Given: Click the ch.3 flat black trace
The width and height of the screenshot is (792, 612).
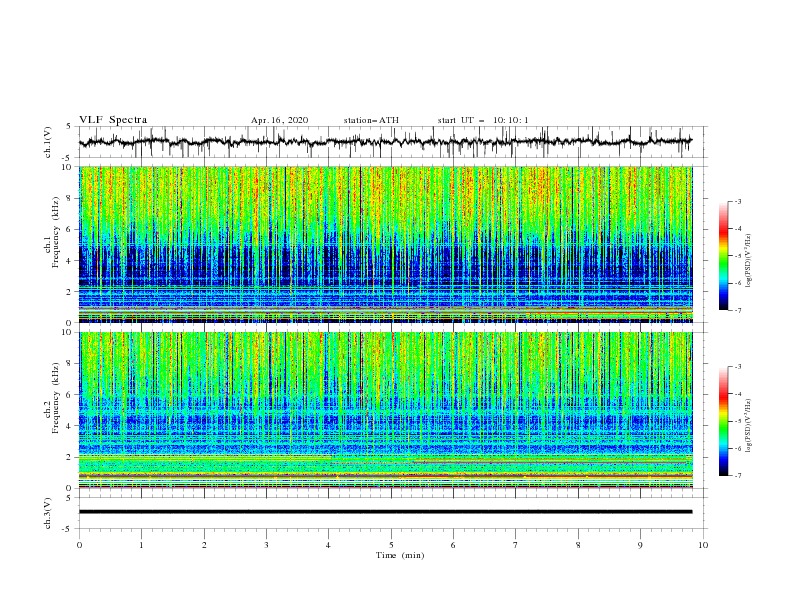Looking at the screenshot, I should (x=385, y=512).
